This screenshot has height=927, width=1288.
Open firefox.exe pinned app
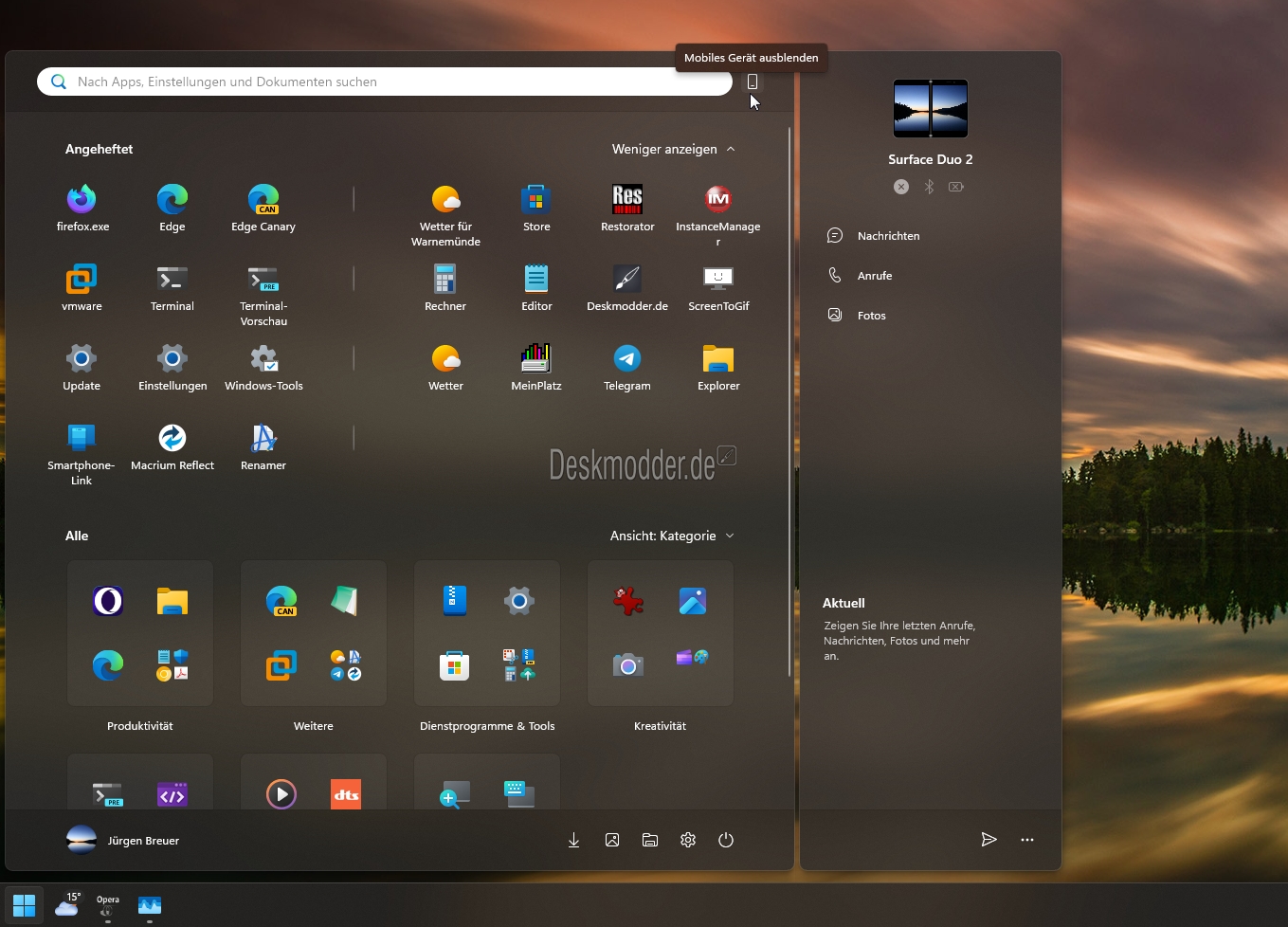coord(82,209)
